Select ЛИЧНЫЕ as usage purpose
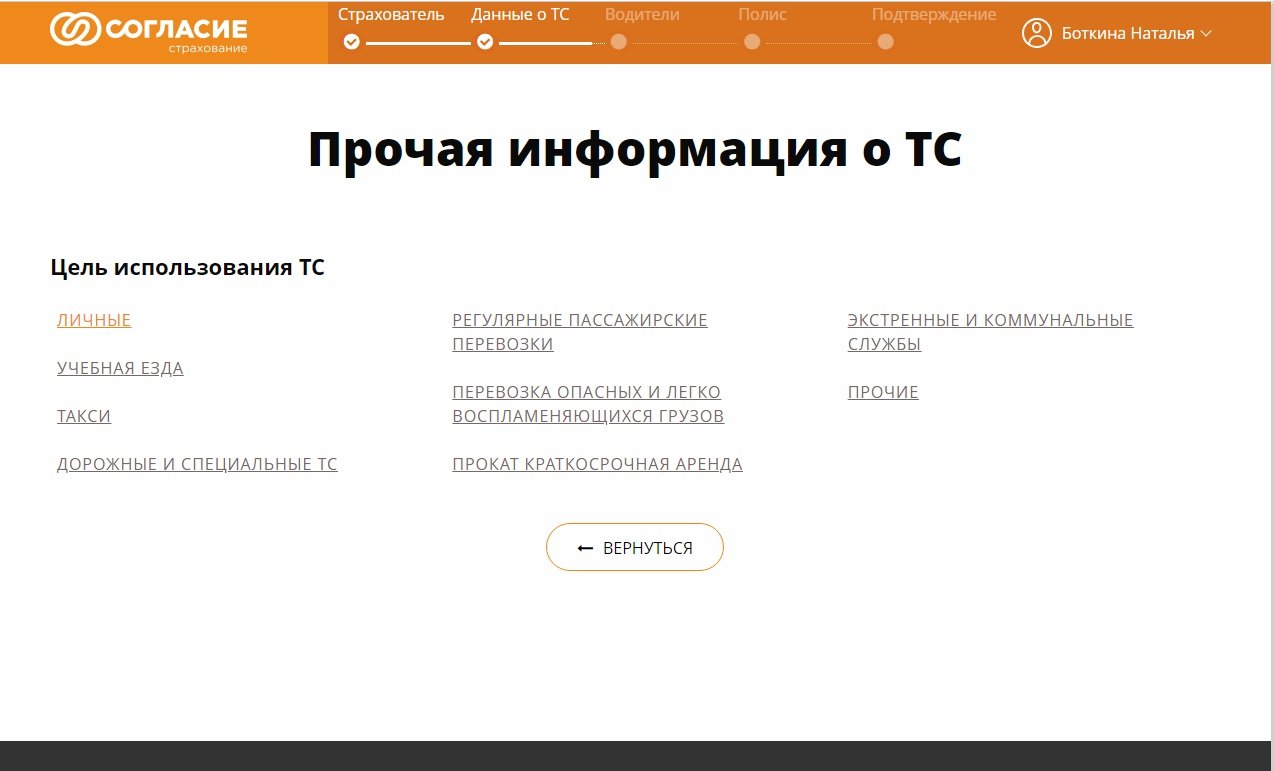This screenshot has width=1274, height=771. point(94,321)
